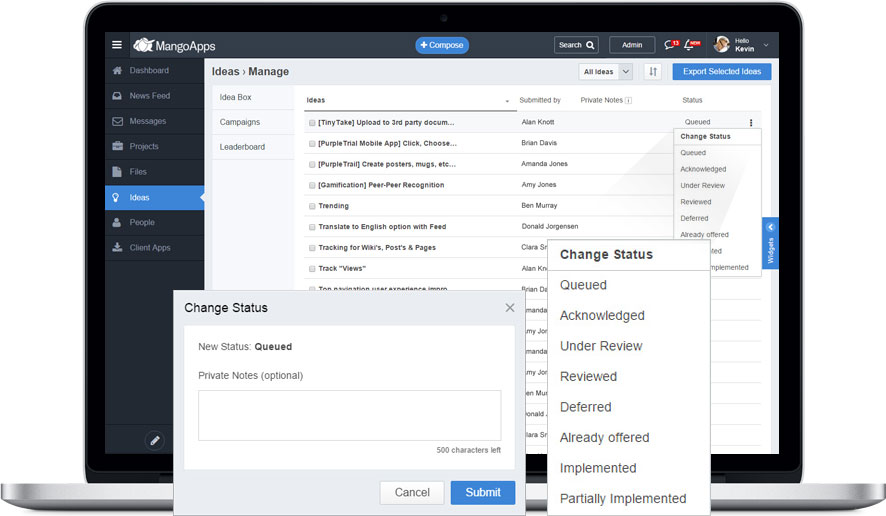Click the Compose button

(x=442, y=45)
